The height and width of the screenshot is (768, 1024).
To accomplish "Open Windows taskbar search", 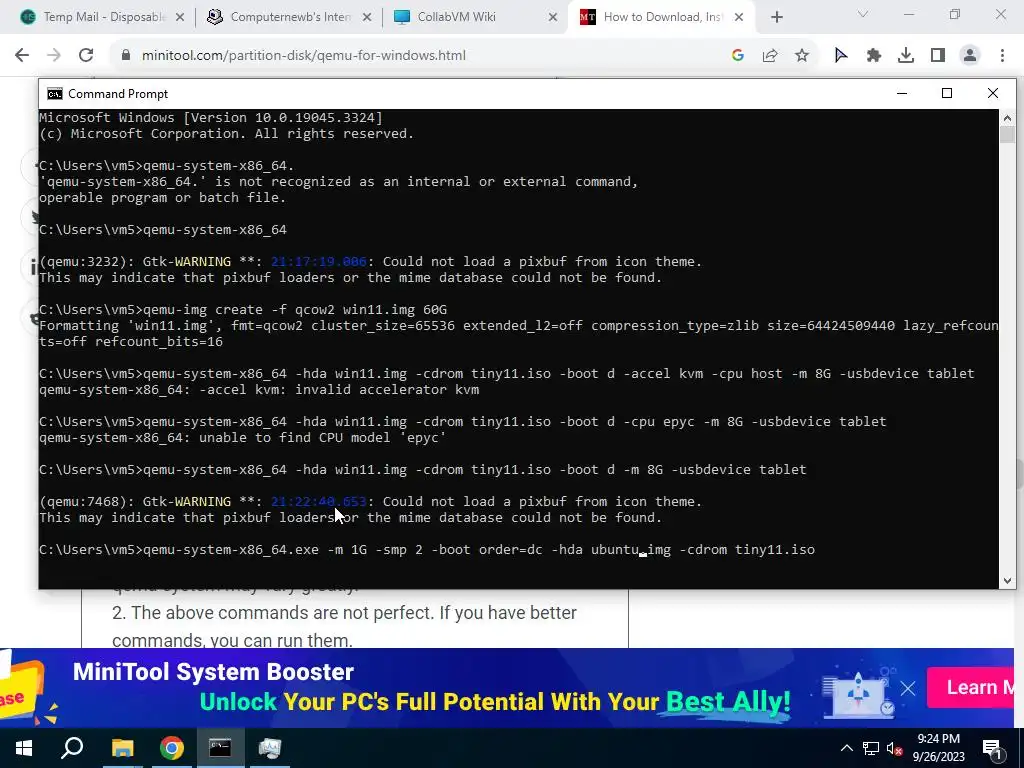I will click(72, 748).
